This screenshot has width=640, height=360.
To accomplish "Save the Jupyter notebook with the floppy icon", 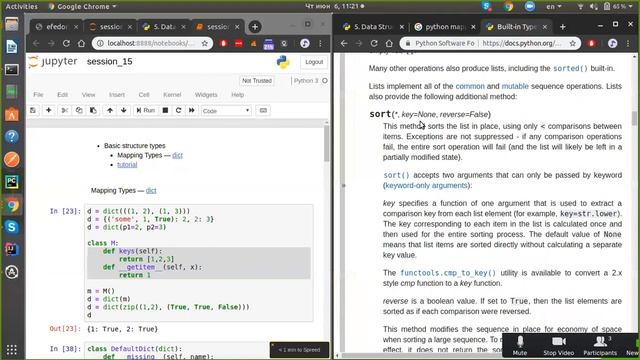I will 33,111.
